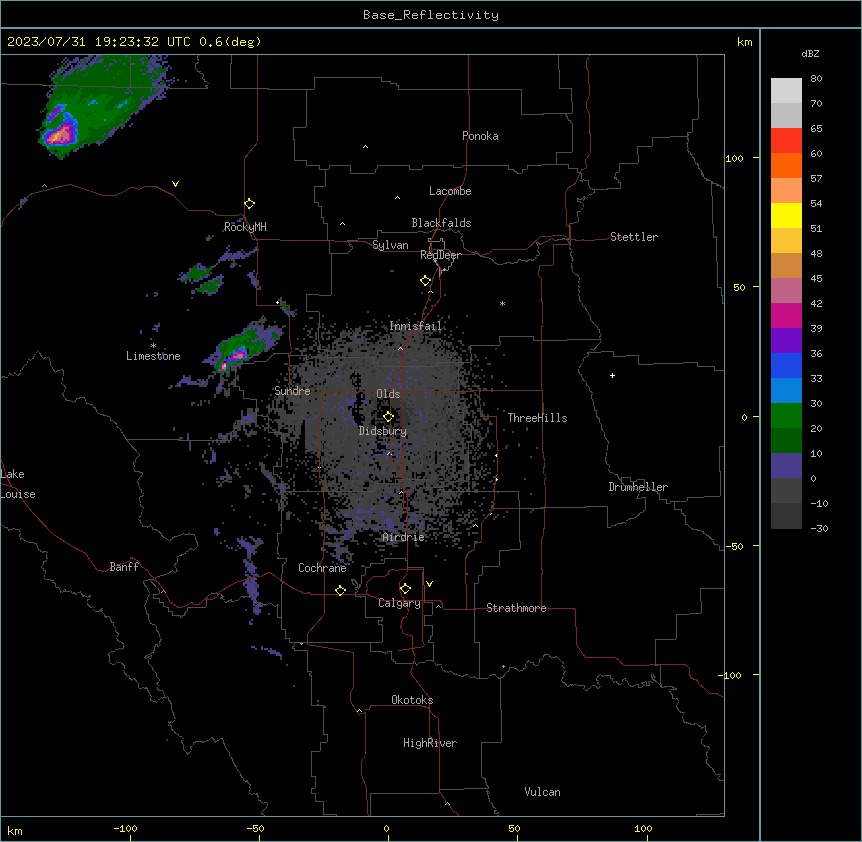Select the orange 57-60 dBZ legend swatch
The width and height of the screenshot is (862, 842).
[x=786, y=165]
